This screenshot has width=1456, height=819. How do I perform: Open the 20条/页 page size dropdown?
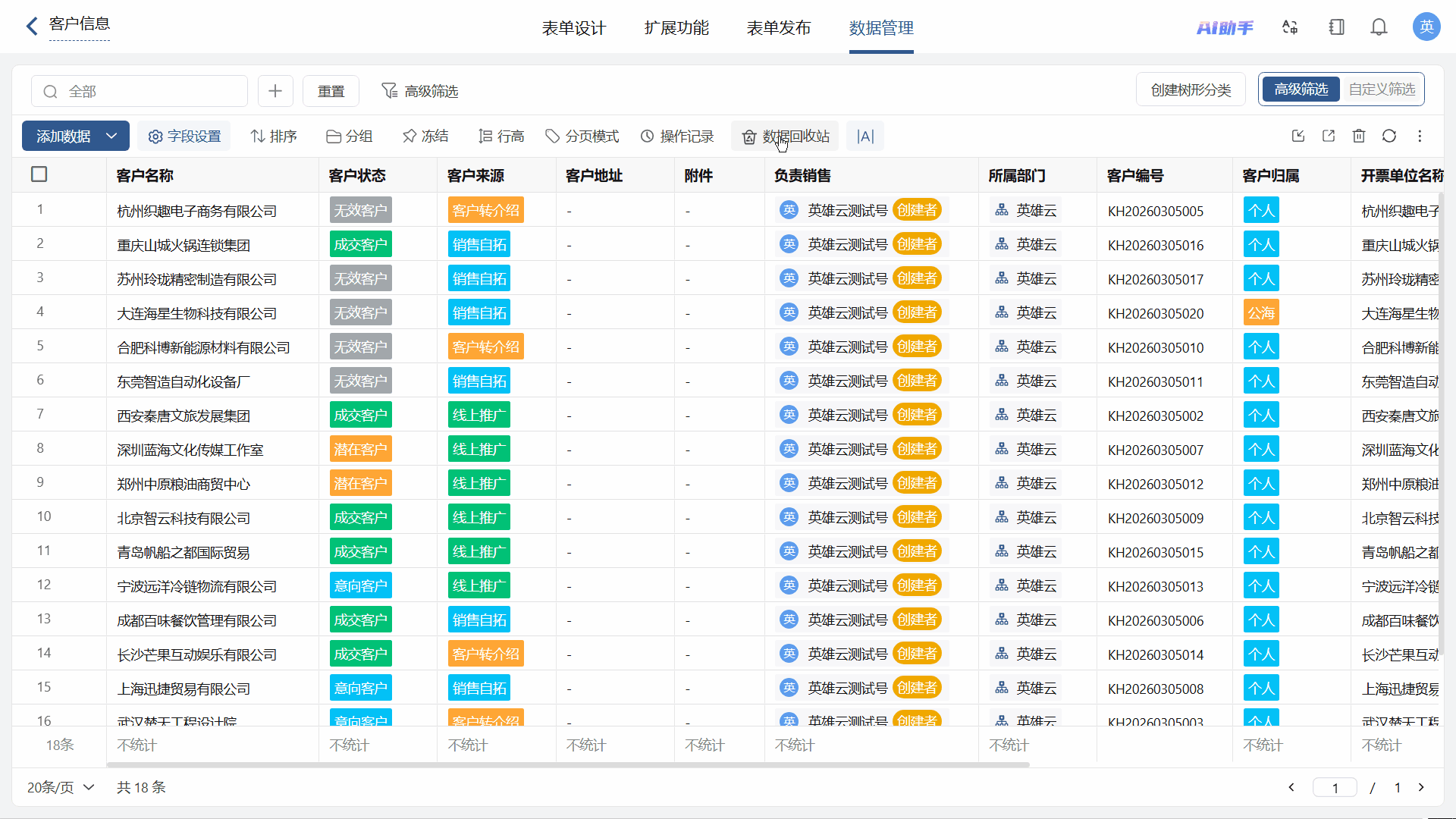tap(61, 787)
